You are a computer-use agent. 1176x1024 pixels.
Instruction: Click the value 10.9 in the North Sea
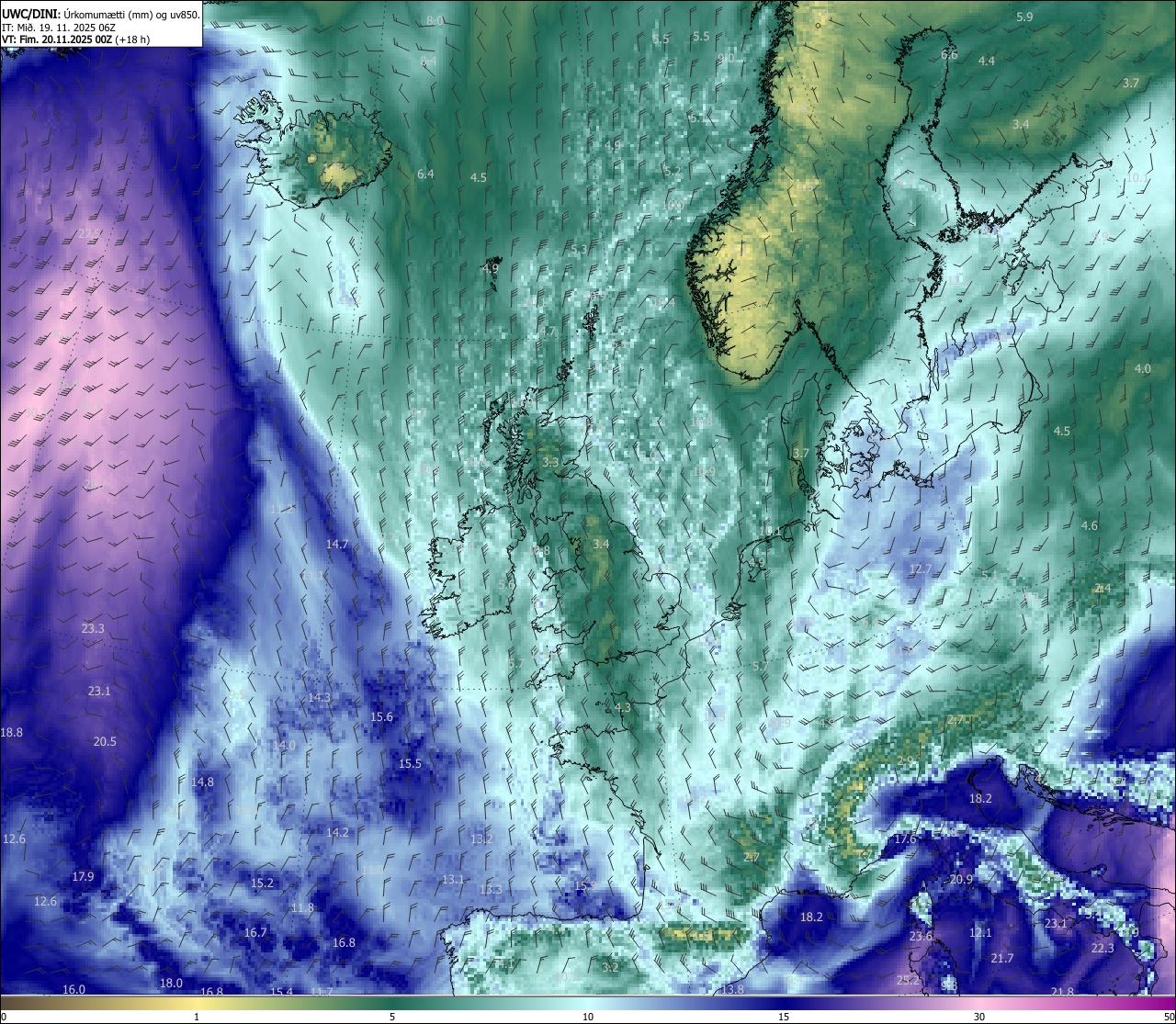(x=704, y=471)
